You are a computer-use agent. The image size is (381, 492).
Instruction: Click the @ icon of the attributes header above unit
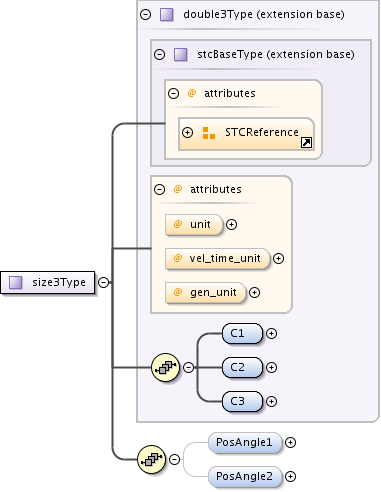178,189
